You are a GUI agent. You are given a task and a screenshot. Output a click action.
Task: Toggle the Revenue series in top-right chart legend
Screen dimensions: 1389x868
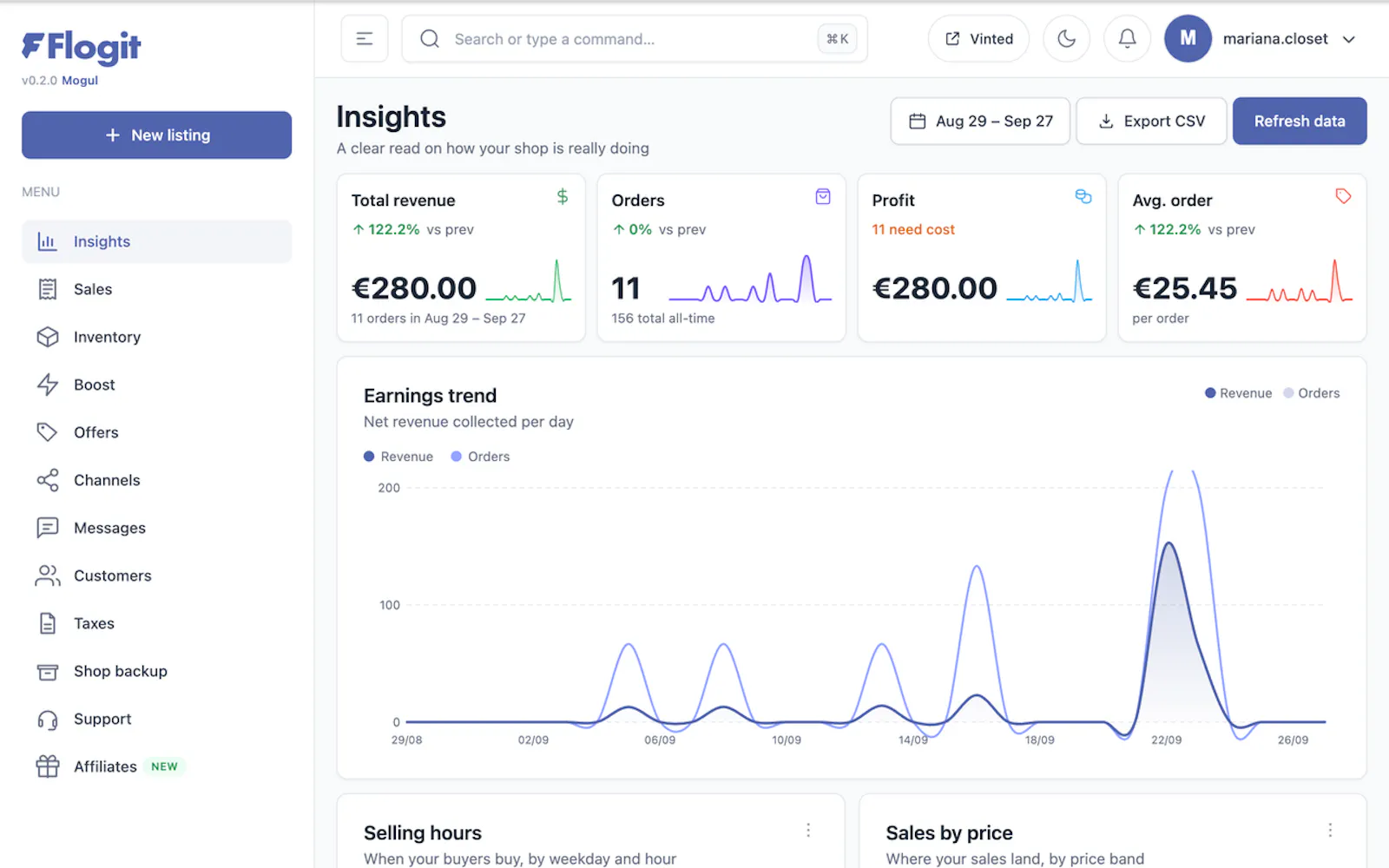(x=1238, y=393)
